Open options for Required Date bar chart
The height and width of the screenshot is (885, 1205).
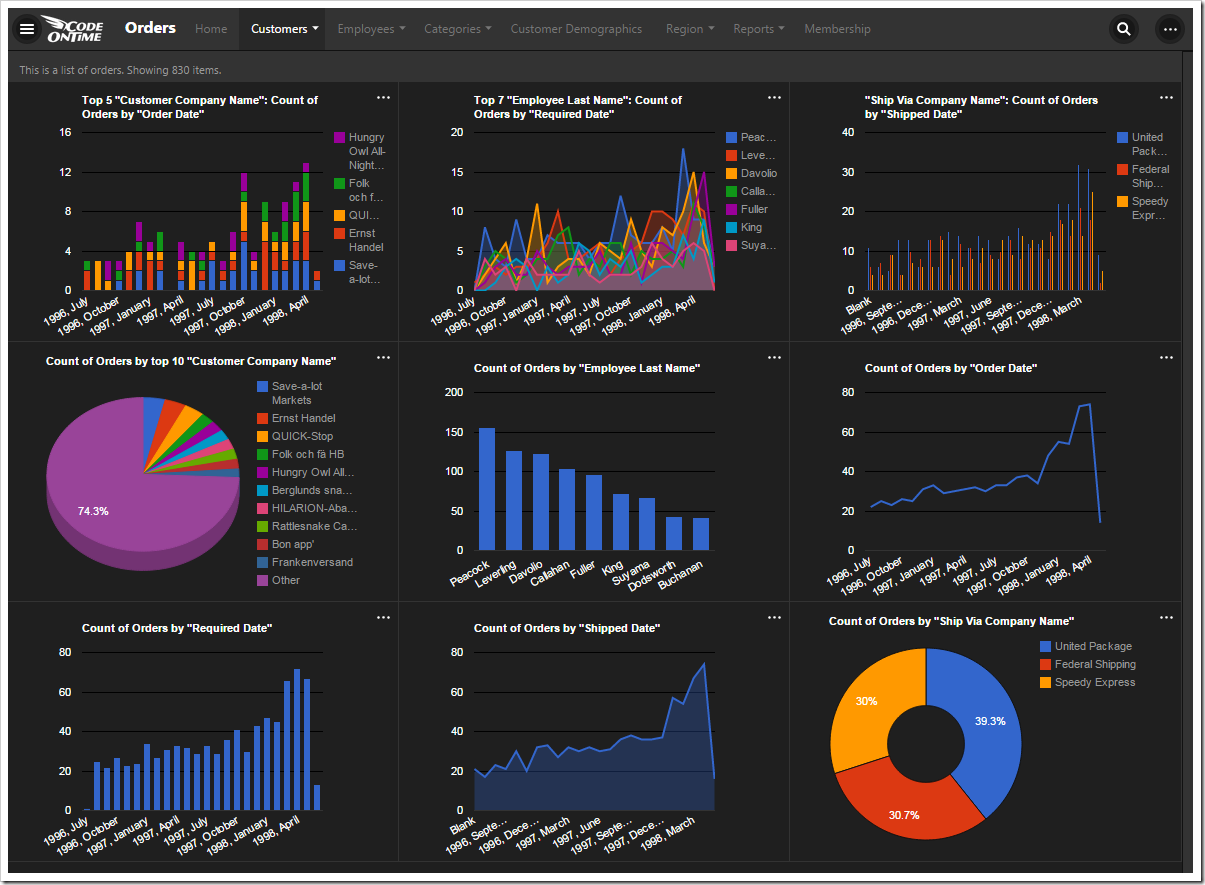[383, 618]
